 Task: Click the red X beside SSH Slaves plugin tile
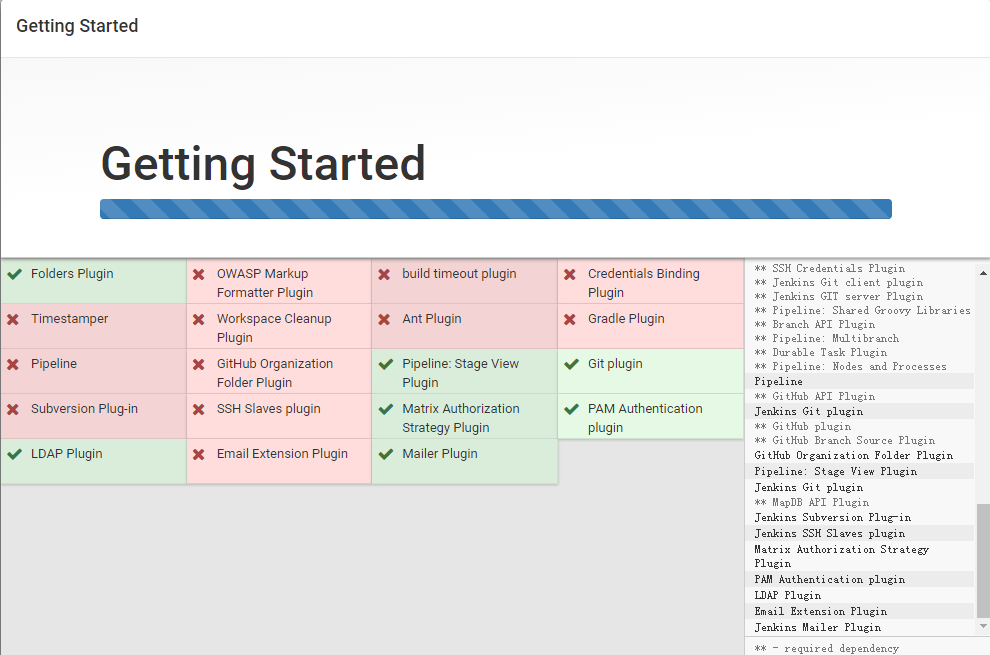(199, 409)
